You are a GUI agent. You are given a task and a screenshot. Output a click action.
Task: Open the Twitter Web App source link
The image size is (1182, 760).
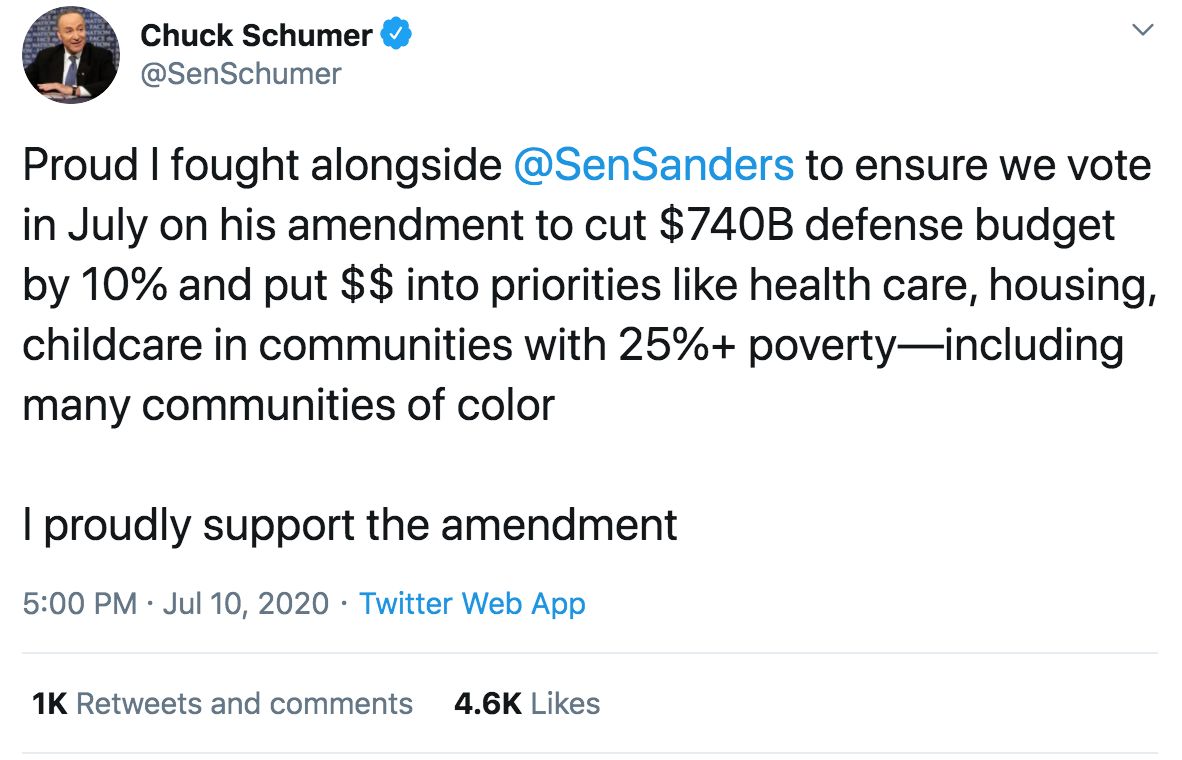pyautogui.click(x=472, y=603)
